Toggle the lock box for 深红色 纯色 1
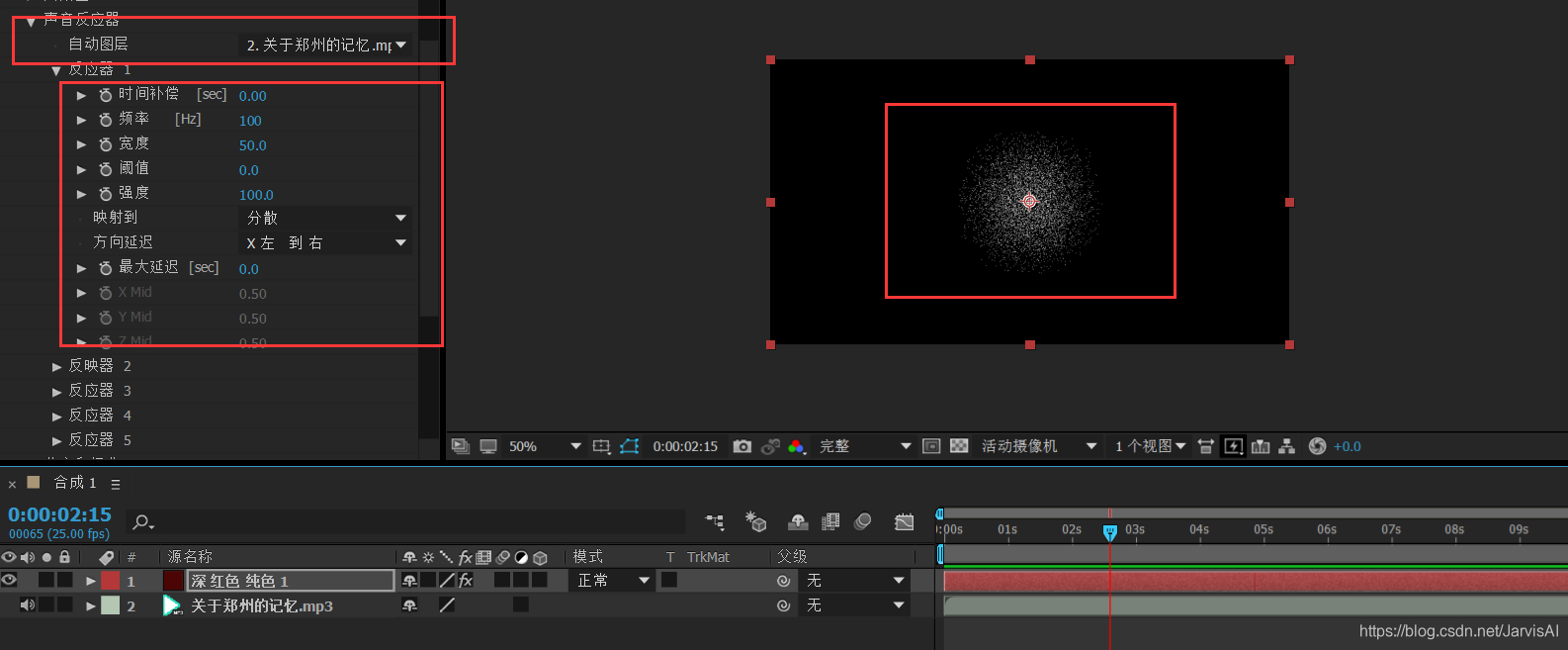Screen dimensions: 1568x650 64,580
